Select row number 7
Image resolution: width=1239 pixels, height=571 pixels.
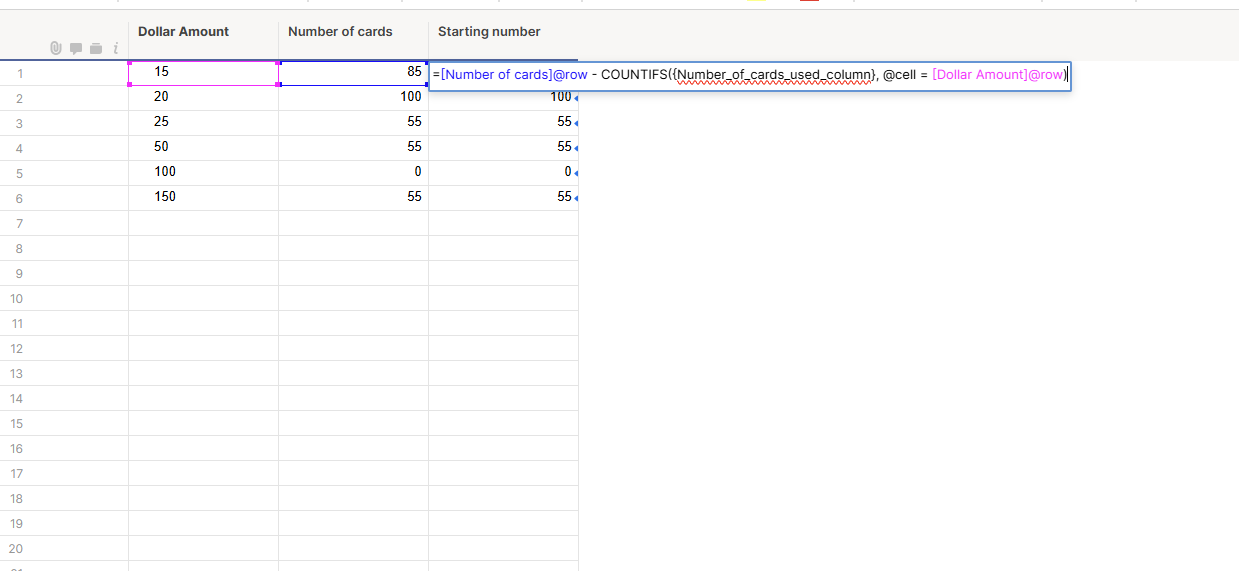tap(20, 223)
